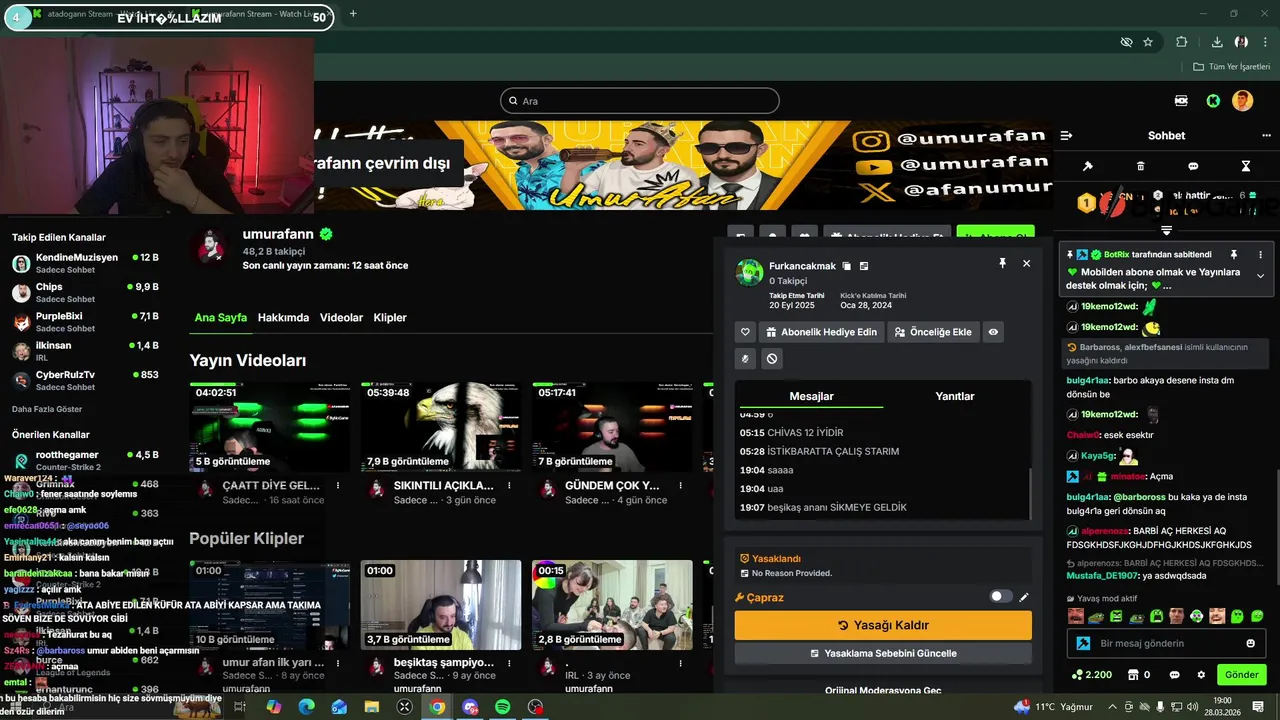Open options for ÇAATT DİYE GEL video

click(338, 486)
